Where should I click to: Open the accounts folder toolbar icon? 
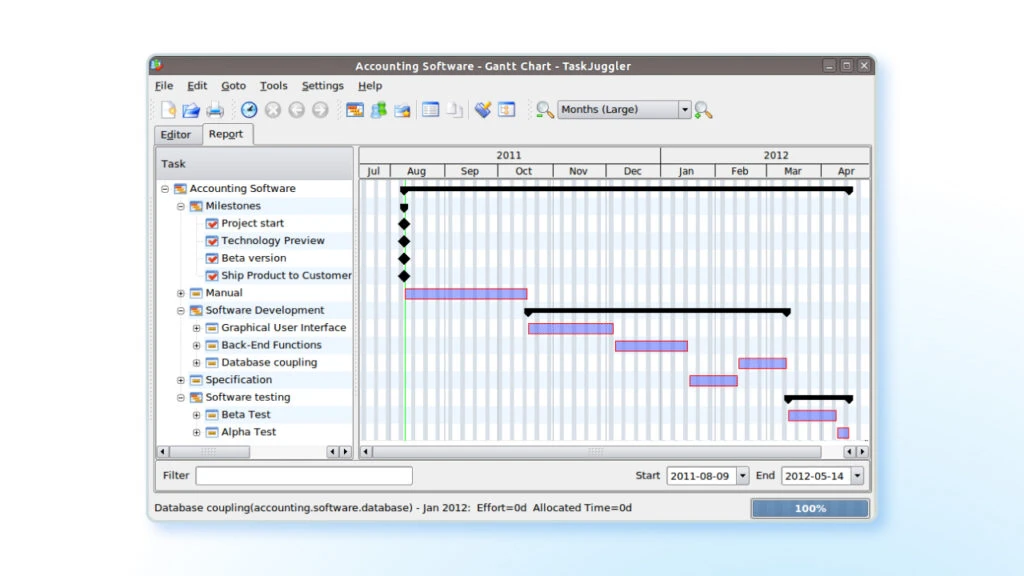pos(402,110)
